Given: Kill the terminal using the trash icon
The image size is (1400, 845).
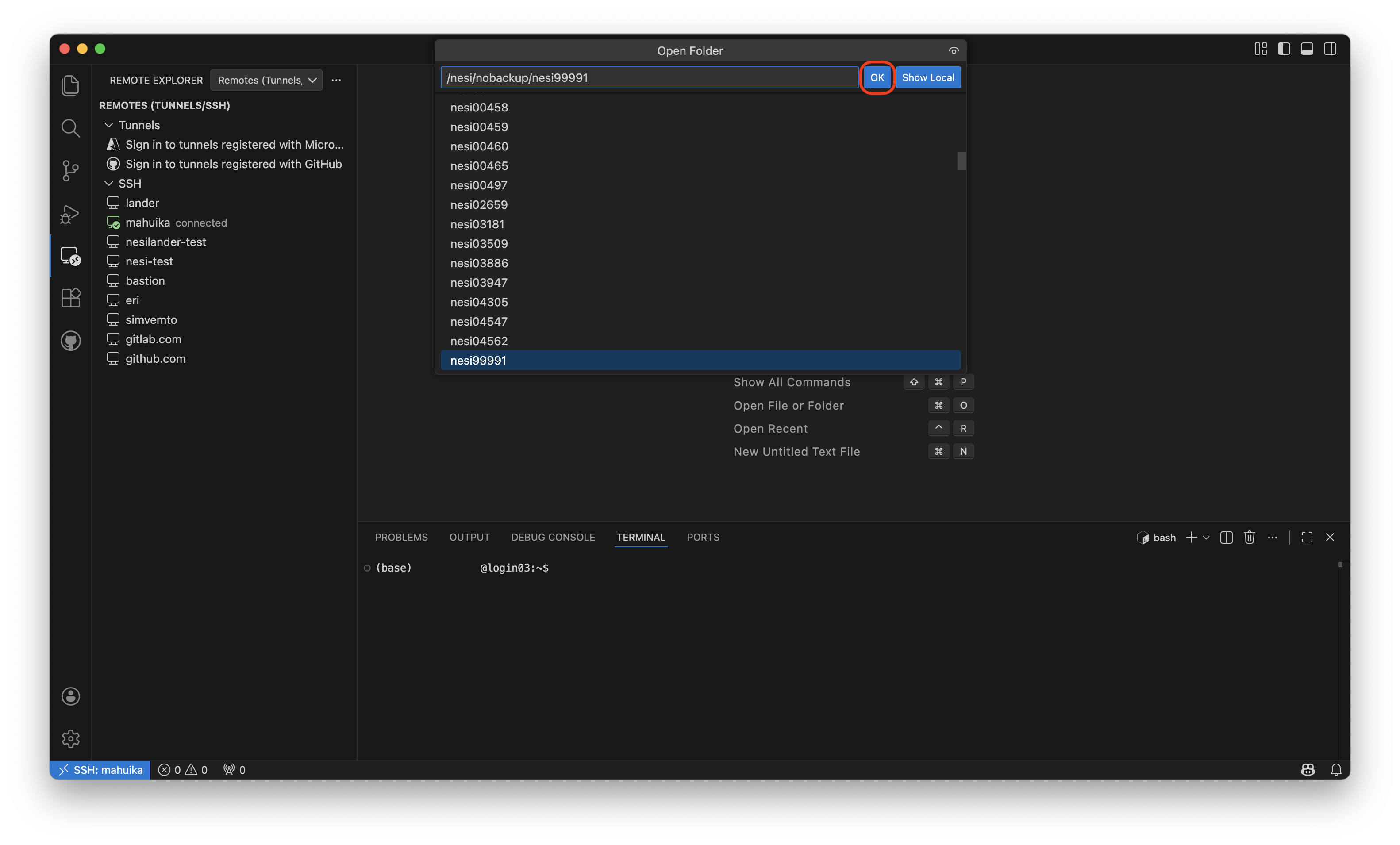Looking at the screenshot, I should click(x=1250, y=537).
